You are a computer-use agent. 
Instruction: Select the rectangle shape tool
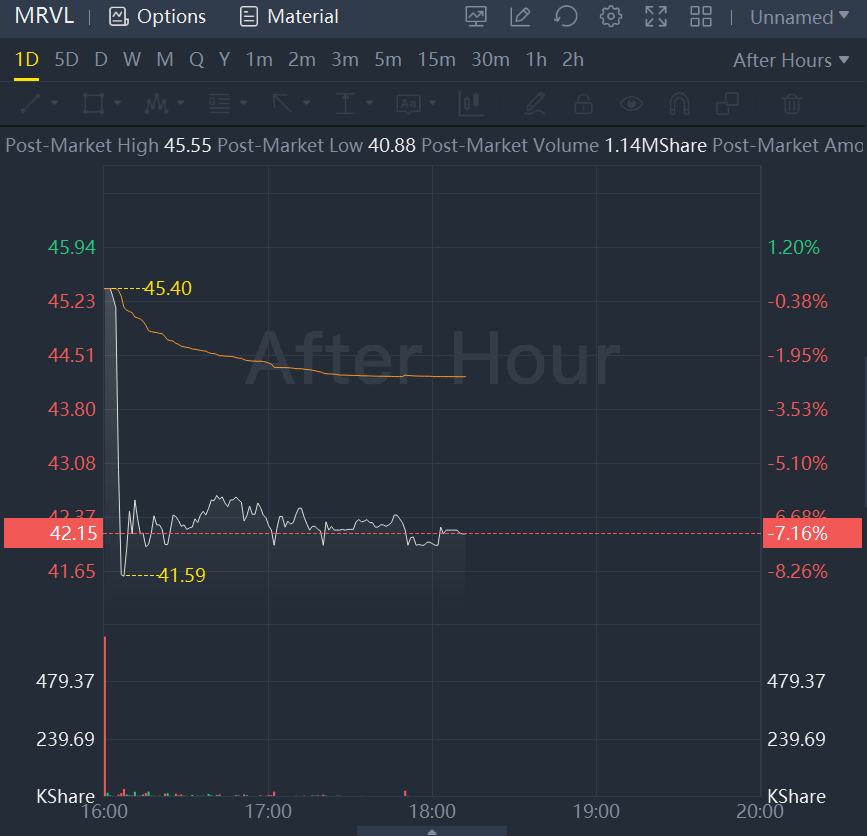[94, 103]
